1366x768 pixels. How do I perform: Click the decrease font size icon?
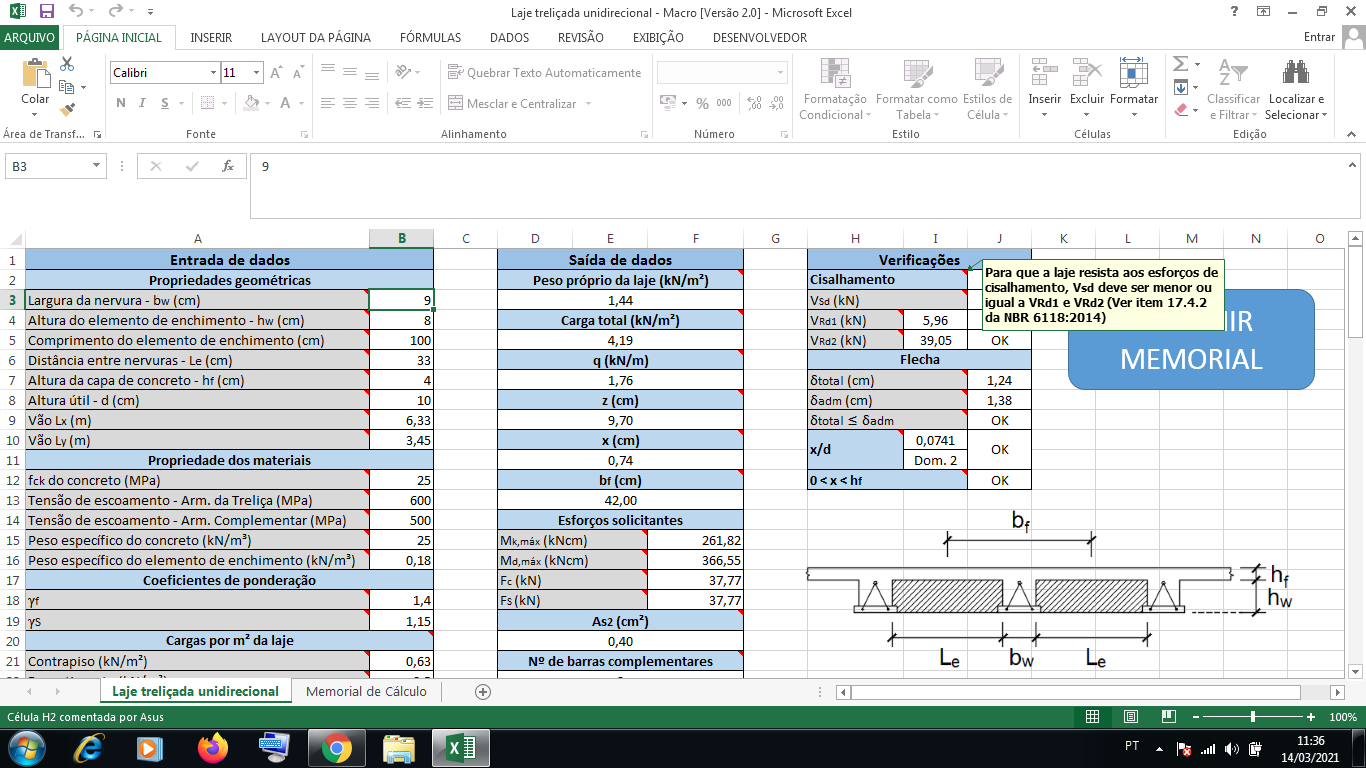(x=299, y=73)
